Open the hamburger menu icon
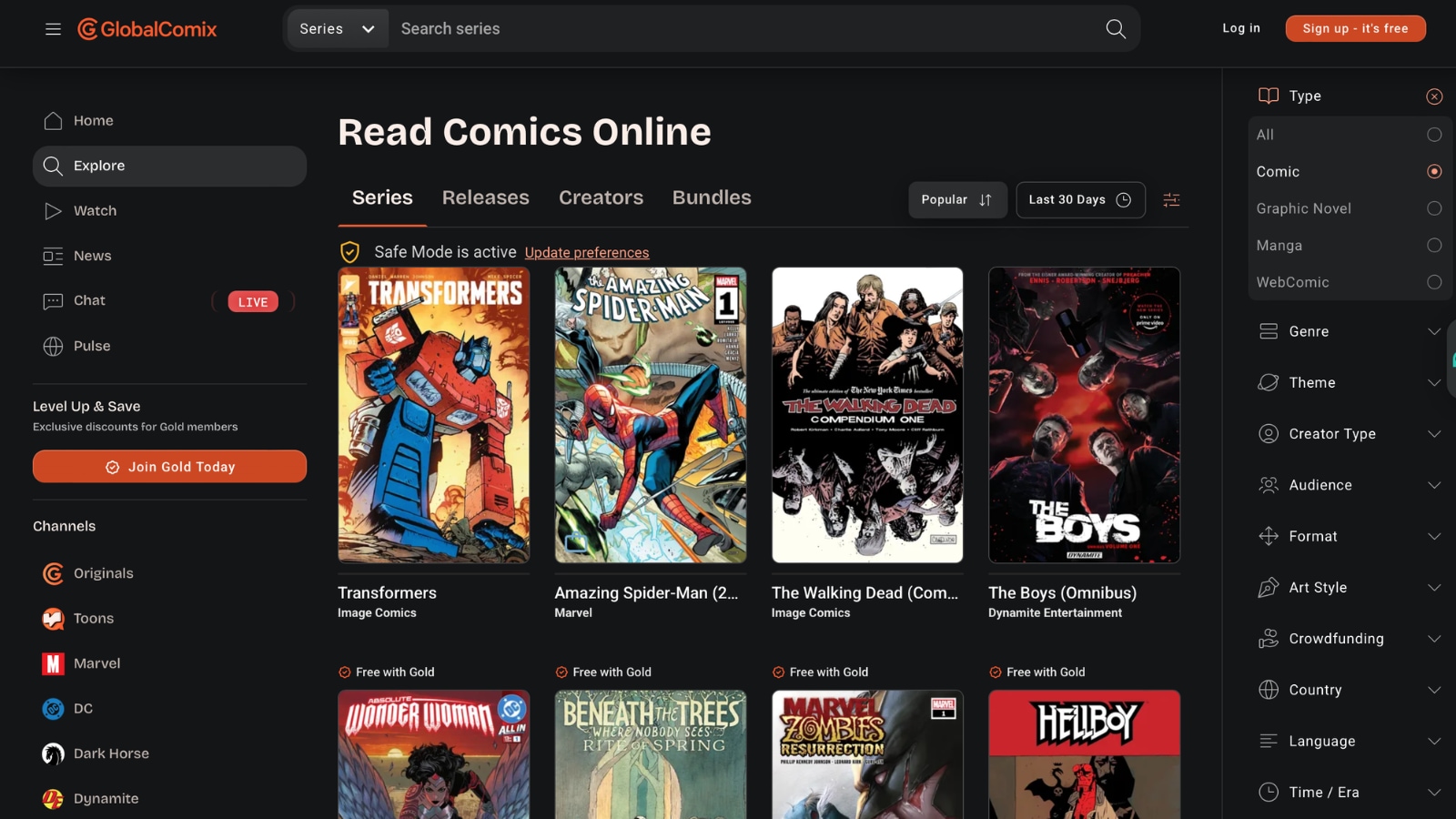This screenshot has height=819, width=1456. 53,29
